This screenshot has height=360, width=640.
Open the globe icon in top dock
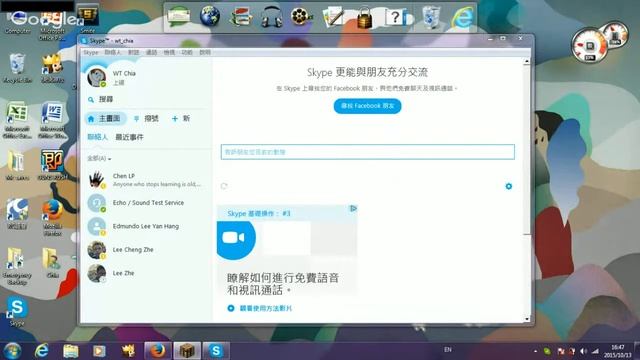click(x=210, y=16)
